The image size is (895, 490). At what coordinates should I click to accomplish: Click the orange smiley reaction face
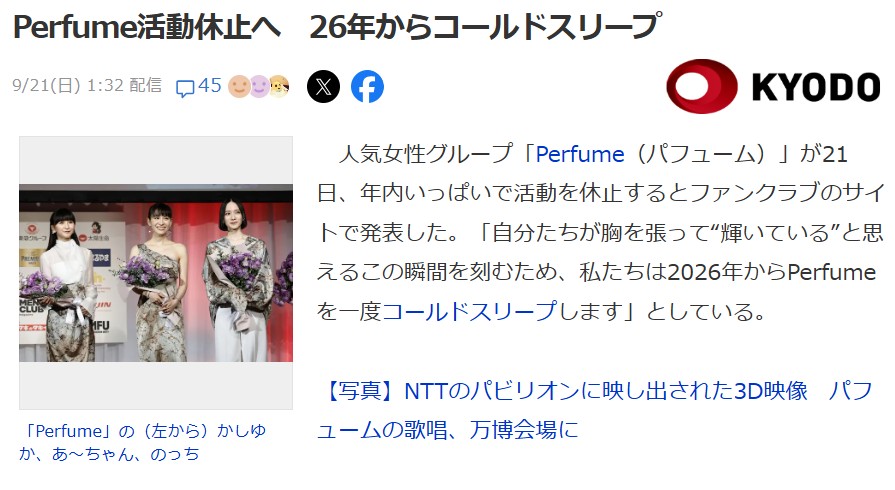[239, 86]
